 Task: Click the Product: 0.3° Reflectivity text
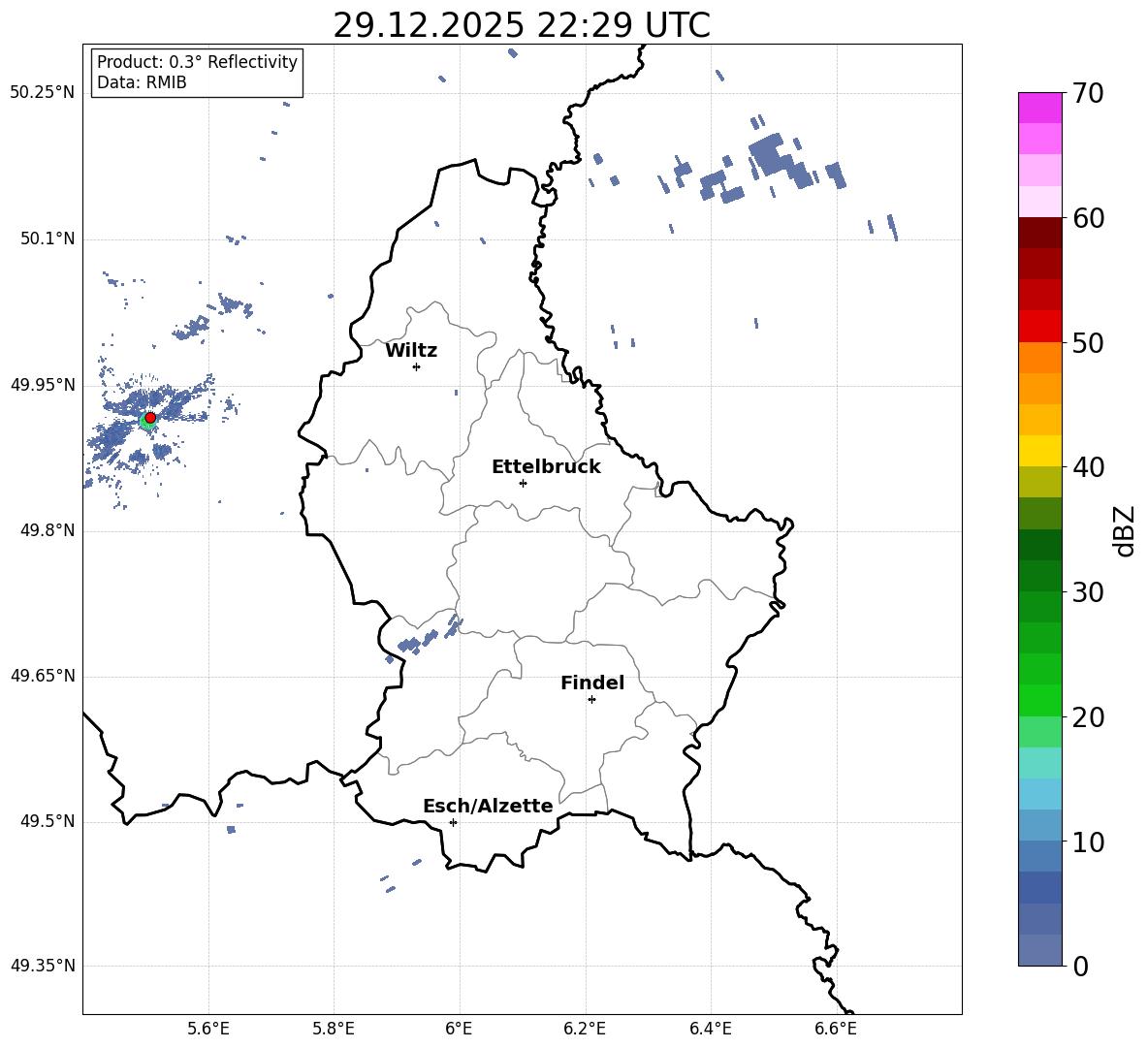click(197, 62)
